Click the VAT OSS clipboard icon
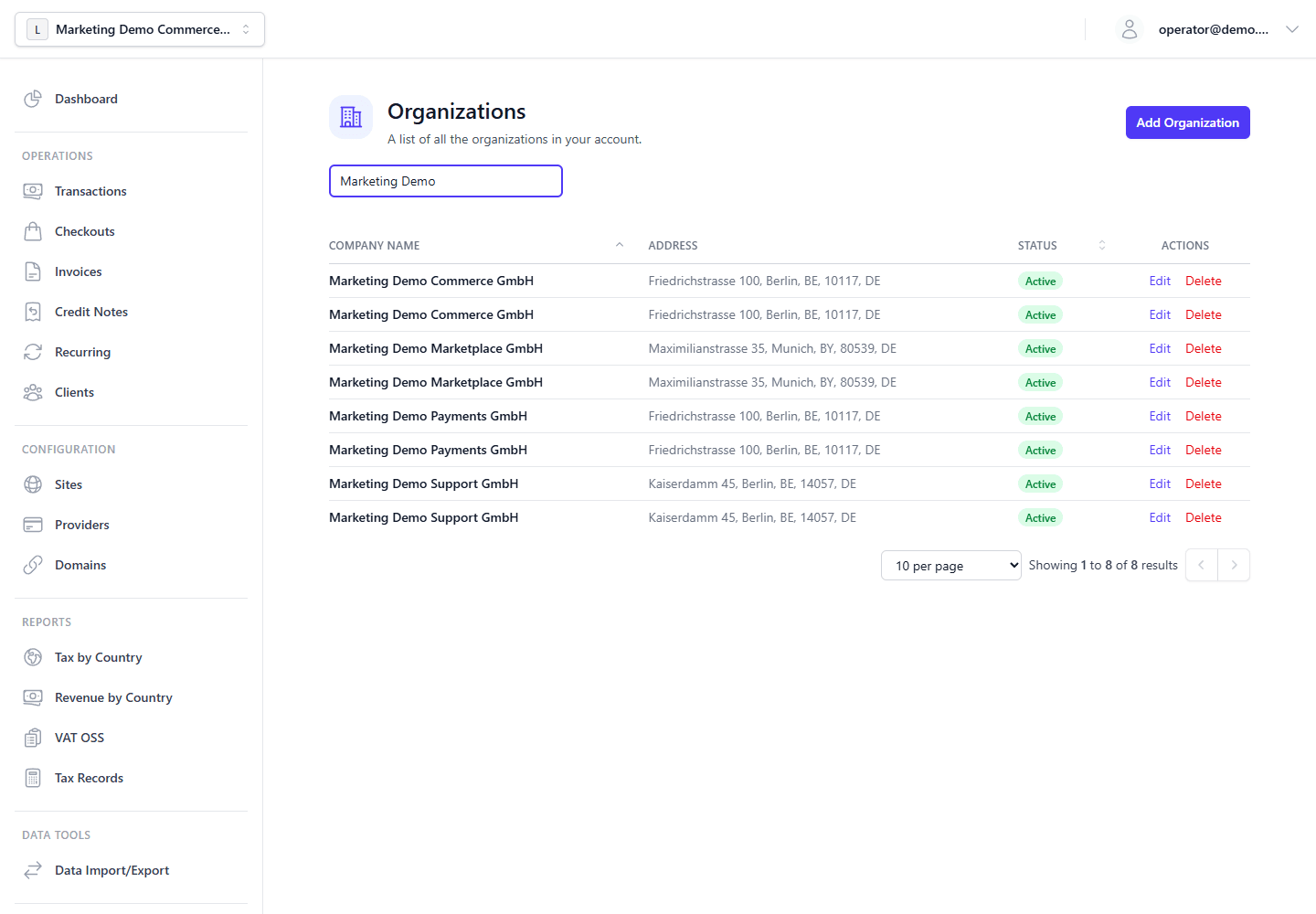Screen dimensions: 1316x914 coord(33,738)
